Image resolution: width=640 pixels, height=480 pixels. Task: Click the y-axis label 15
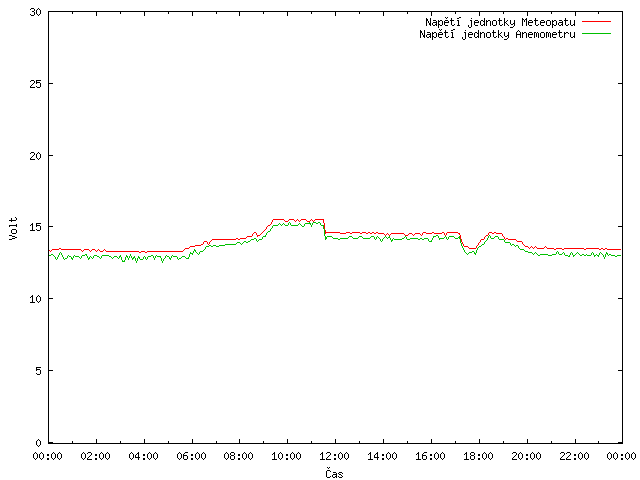click(x=36, y=227)
